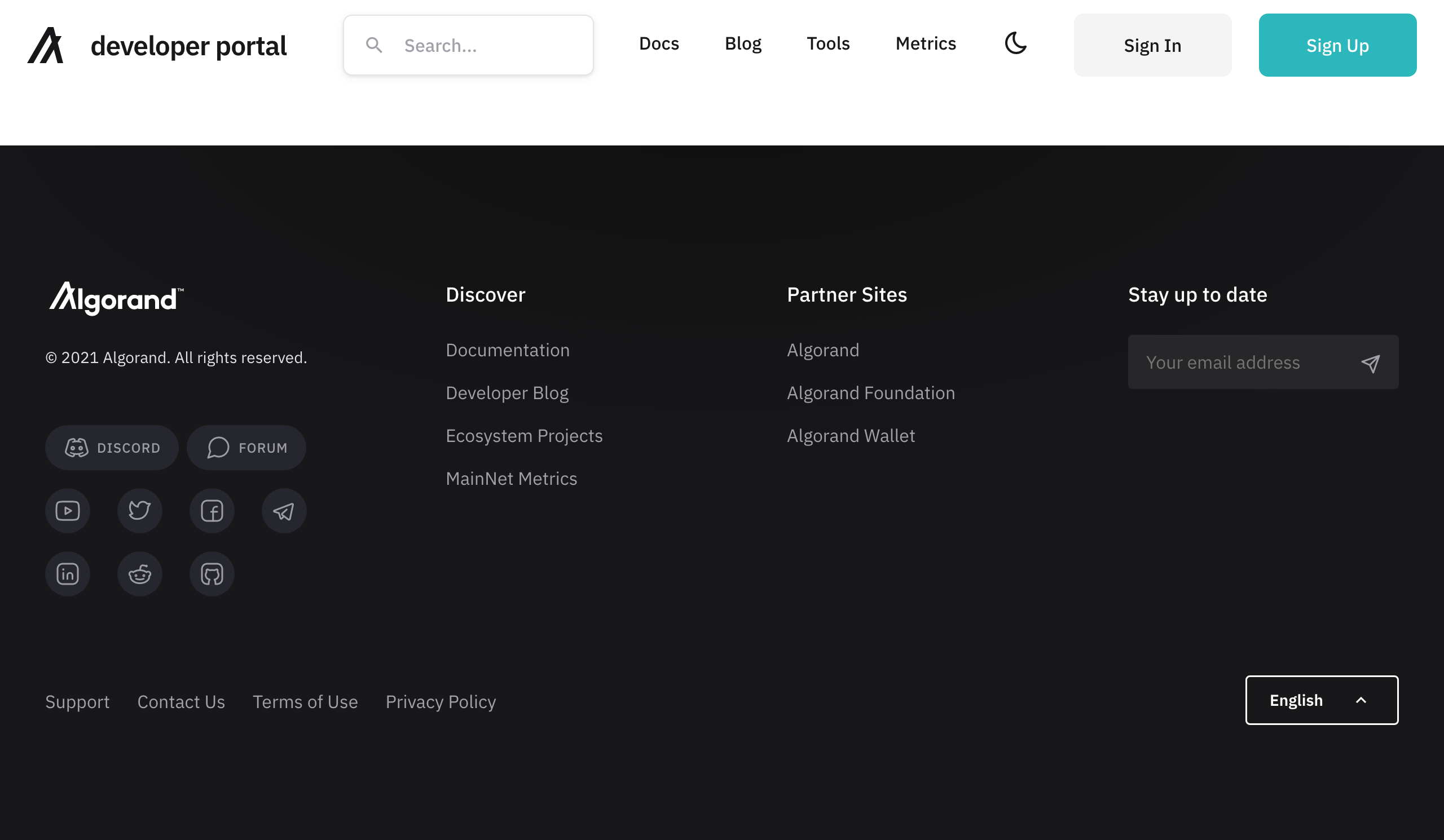
Task: Open the Blog menu item
Action: (743, 43)
